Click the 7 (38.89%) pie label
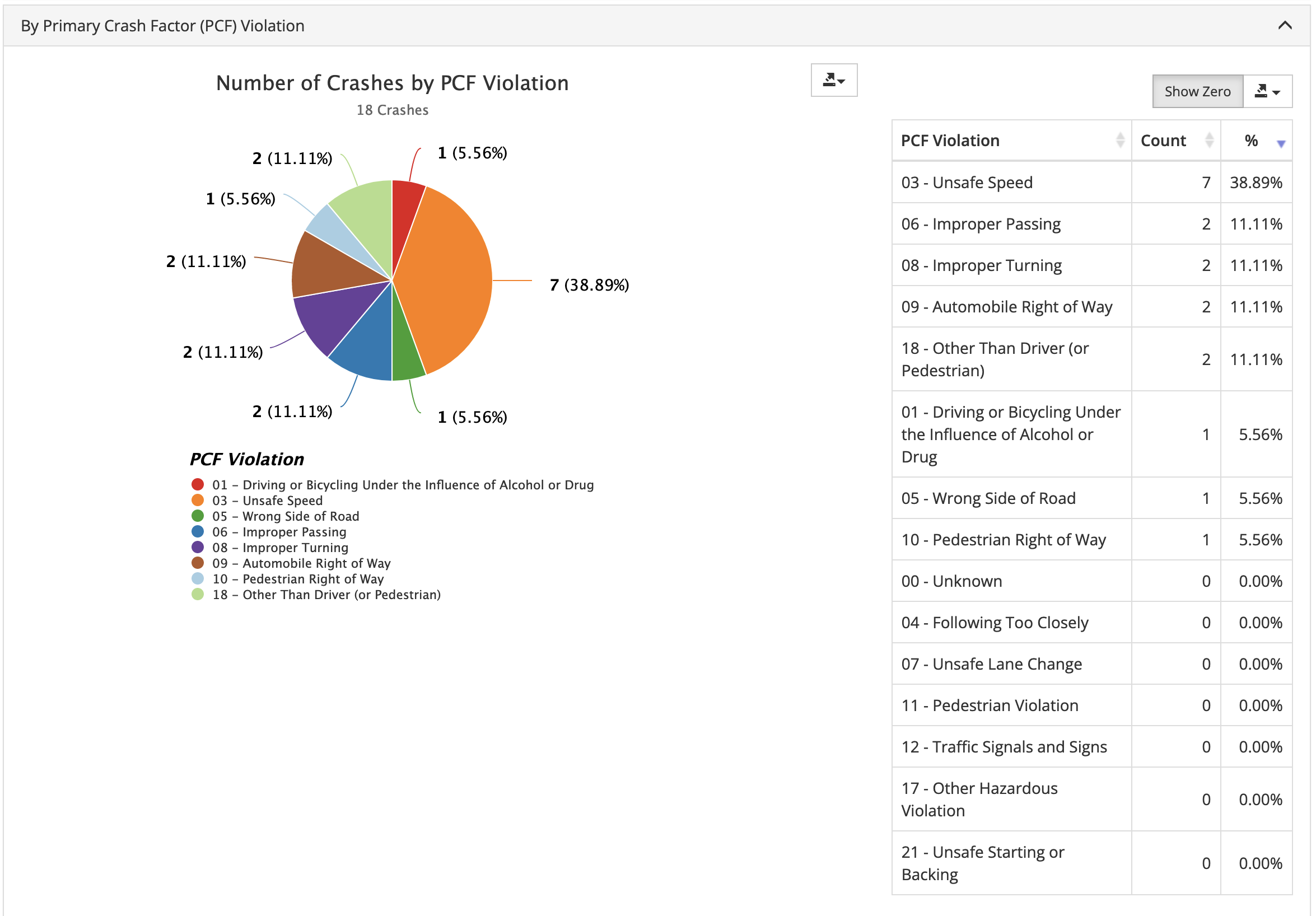Viewport: 1316px width, 916px height. (x=589, y=285)
